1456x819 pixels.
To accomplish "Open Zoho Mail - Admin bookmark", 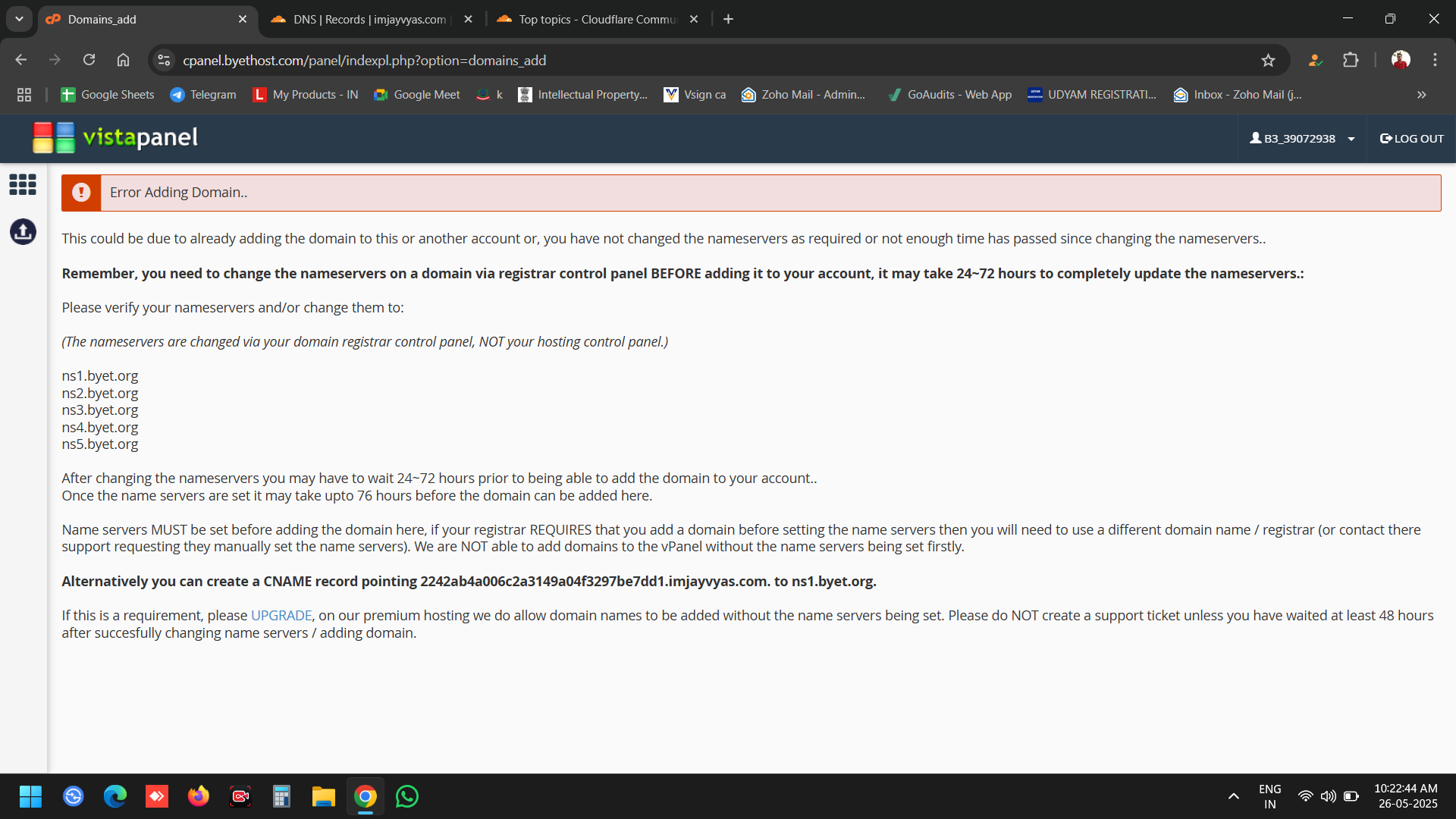I will (803, 95).
